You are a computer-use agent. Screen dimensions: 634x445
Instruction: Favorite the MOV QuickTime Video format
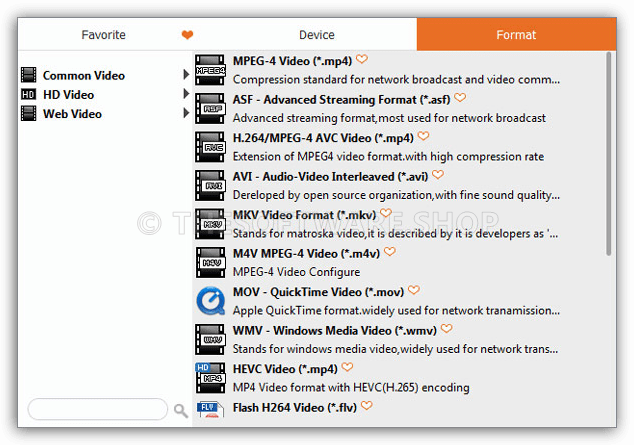point(414,290)
